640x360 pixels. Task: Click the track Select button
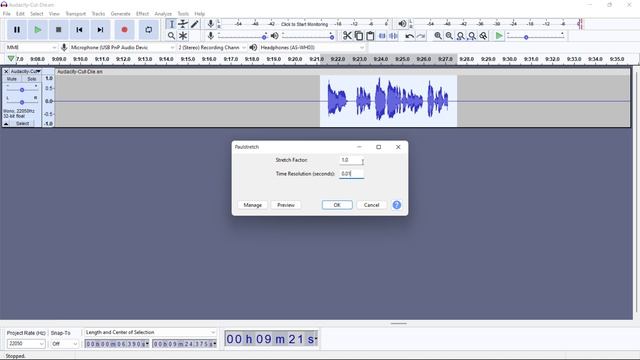pos(22,123)
